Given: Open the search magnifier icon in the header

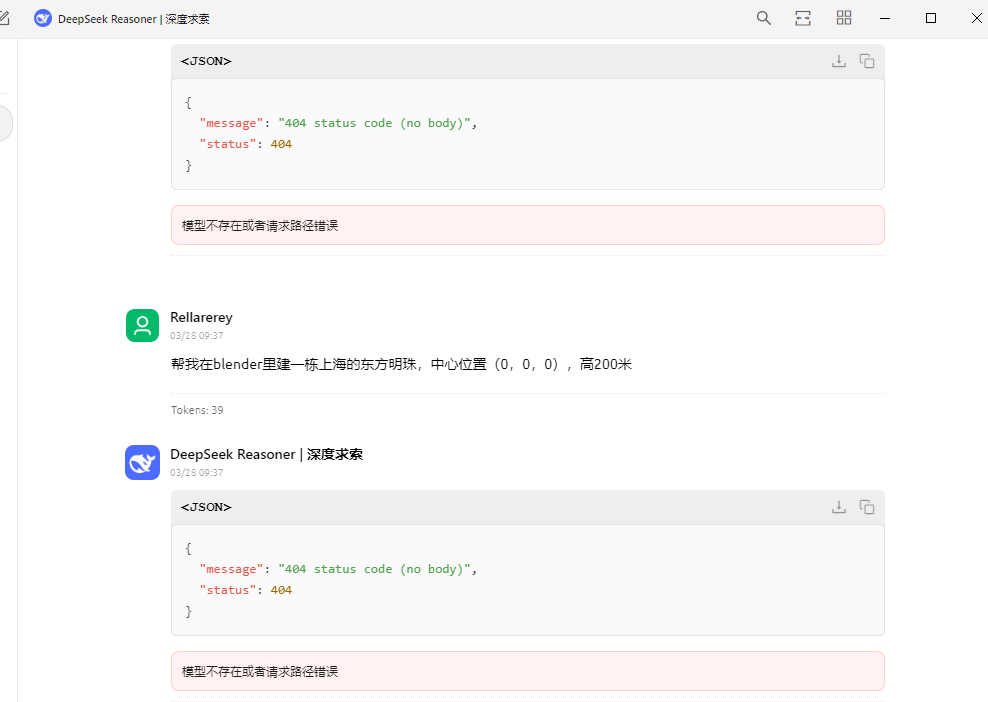Looking at the screenshot, I should tap(764, 18).
